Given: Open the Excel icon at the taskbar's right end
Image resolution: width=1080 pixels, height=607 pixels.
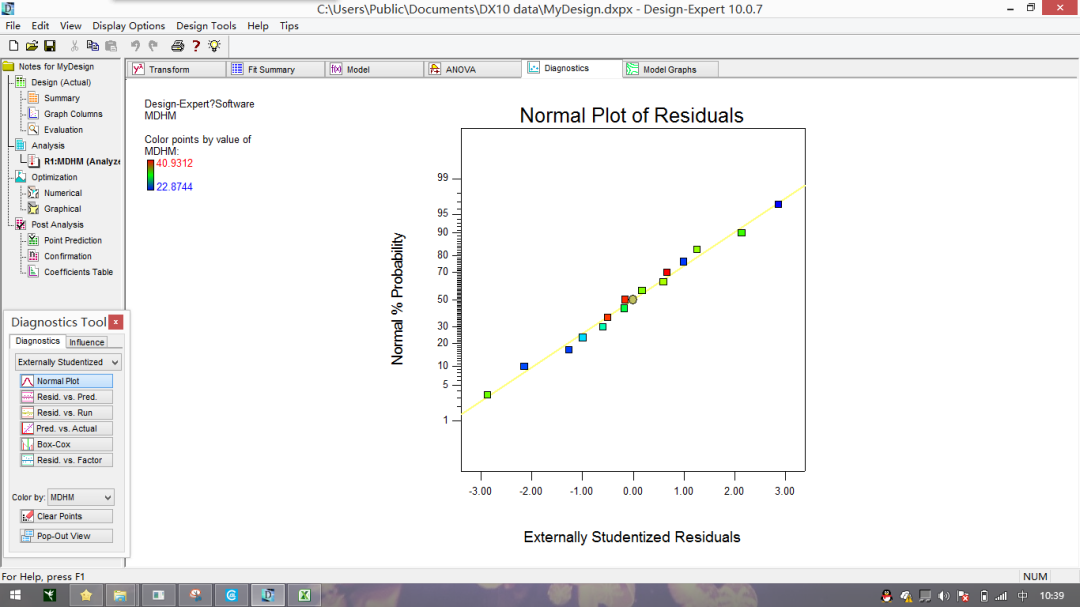Looking at the screenshot, I should click(304, 595).
